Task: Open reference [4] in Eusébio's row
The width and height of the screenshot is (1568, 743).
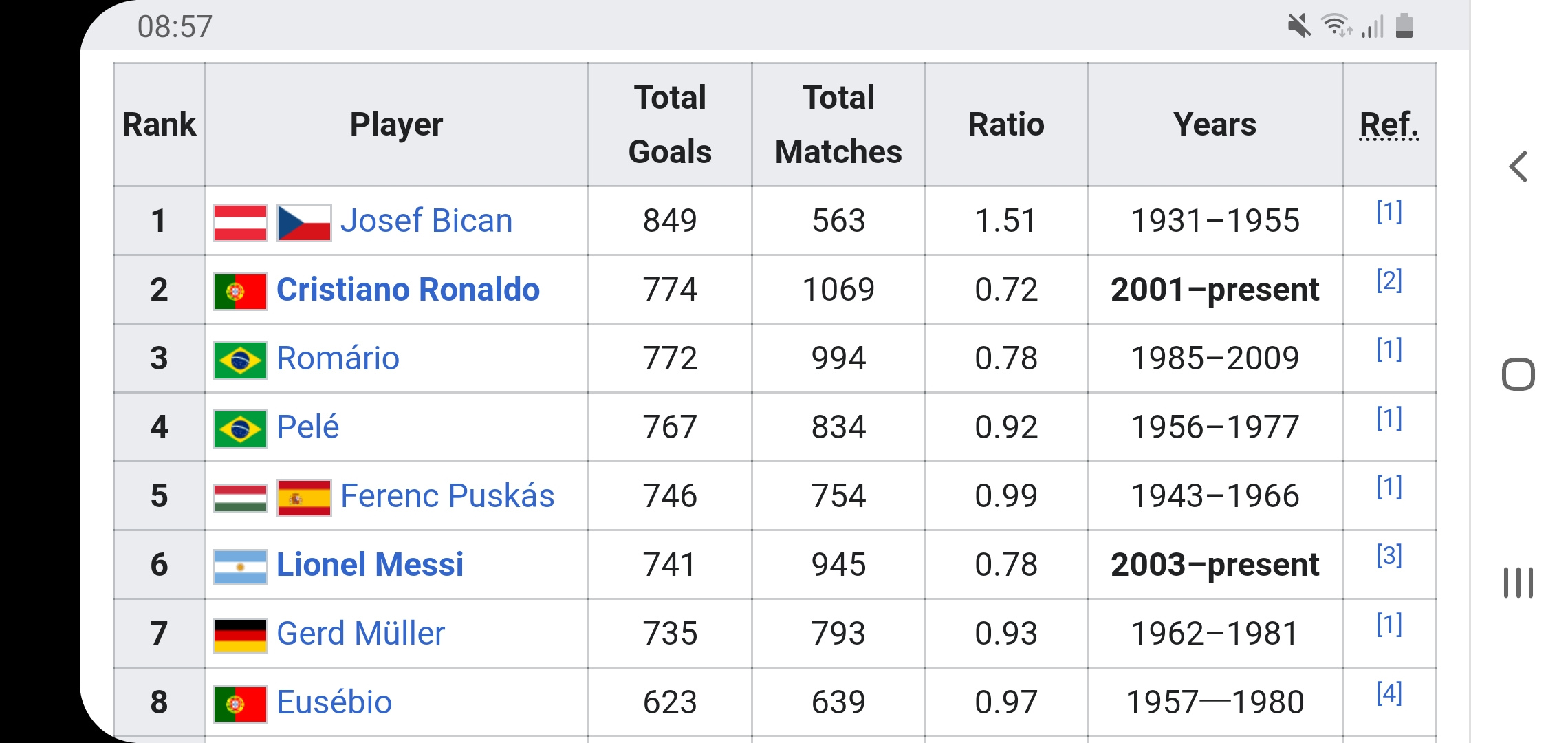Action: click(1389, 692)
